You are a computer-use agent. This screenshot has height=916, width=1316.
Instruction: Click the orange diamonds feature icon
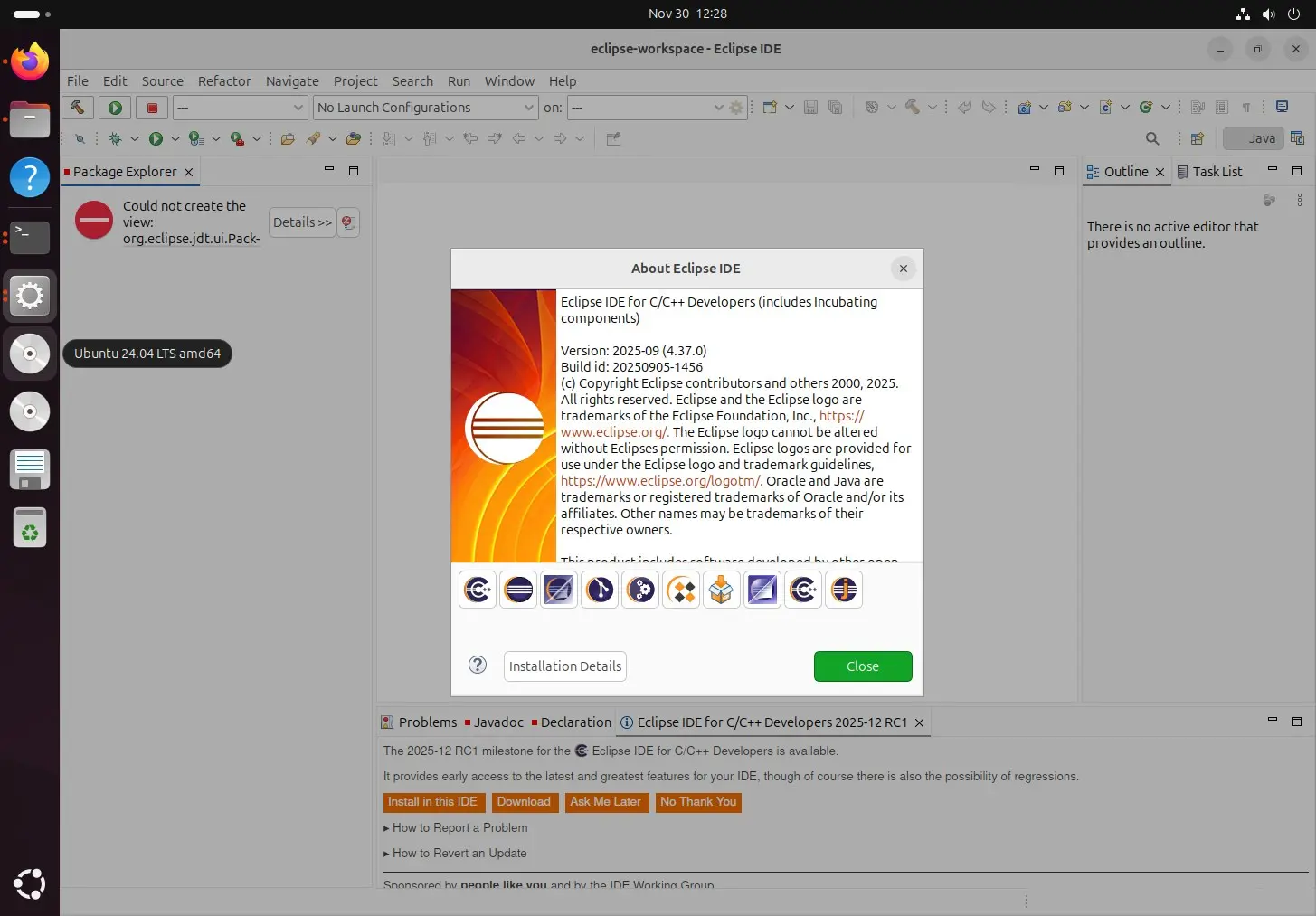(681, 590)
